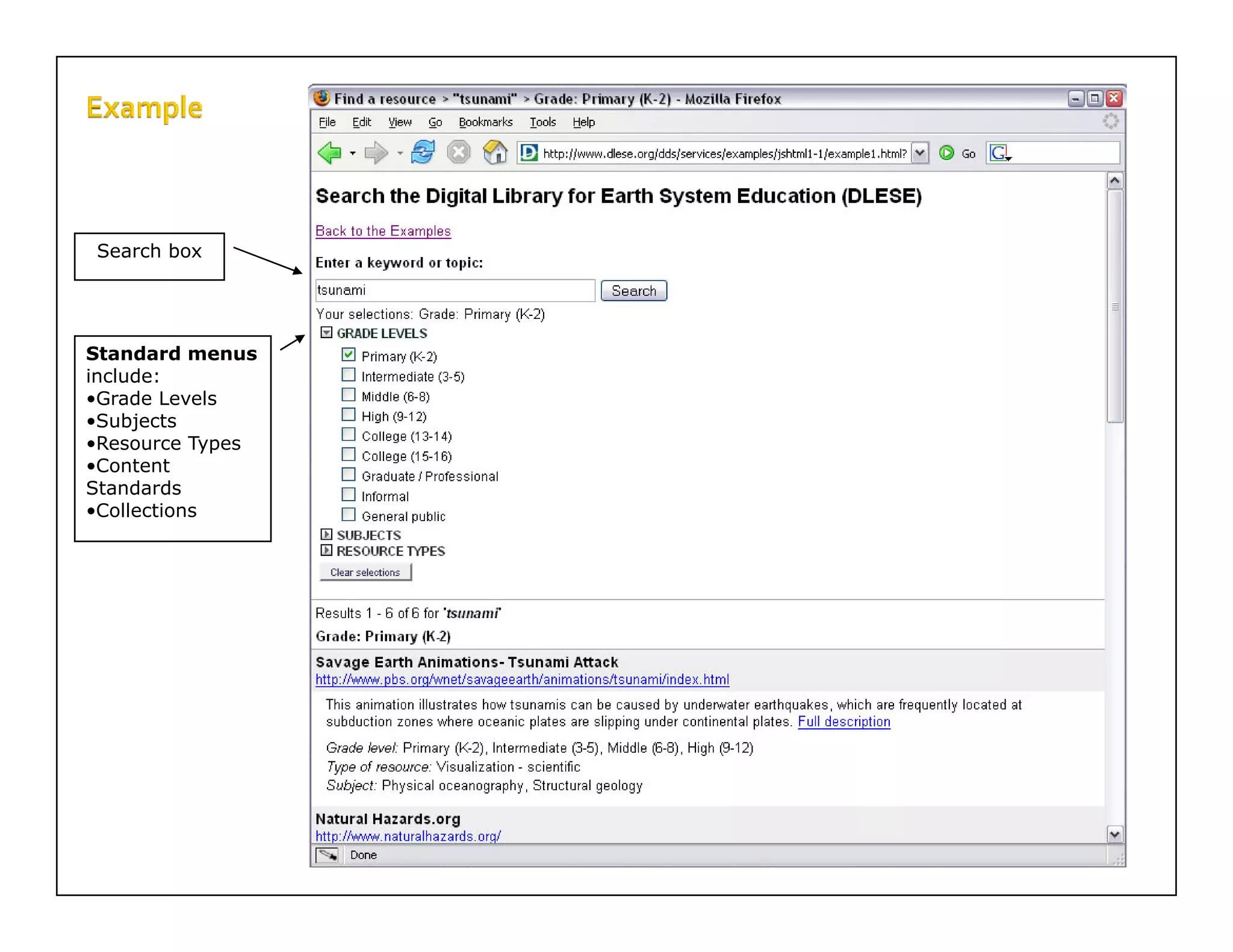Enable the General public checkbox
The width and height of the screenshot is (1233, 952).
click(349, 515)
